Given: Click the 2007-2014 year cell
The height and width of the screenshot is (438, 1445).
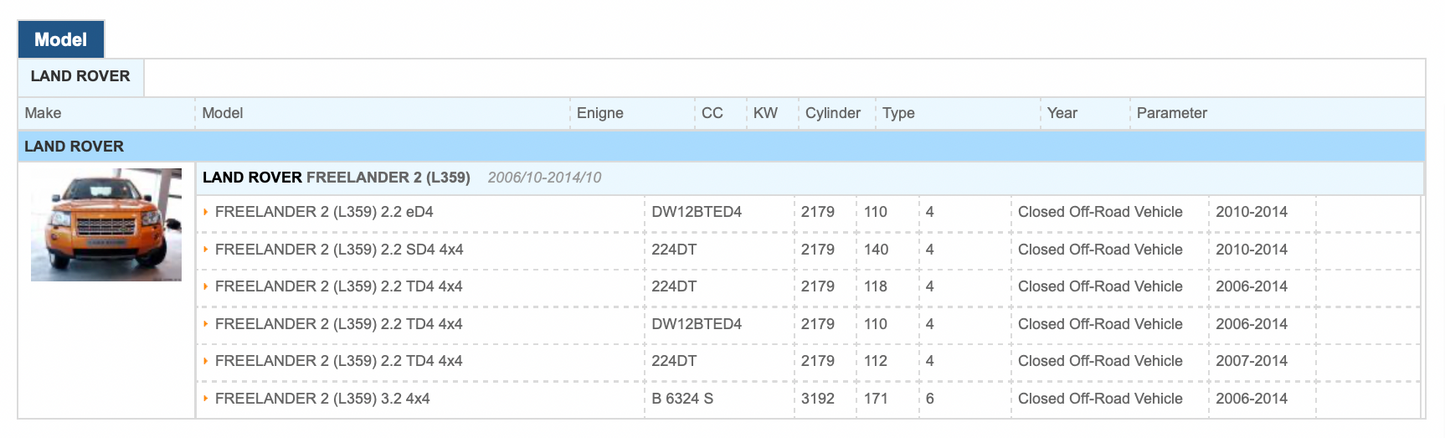Looking at the screenshot, I should point(1252,361).
